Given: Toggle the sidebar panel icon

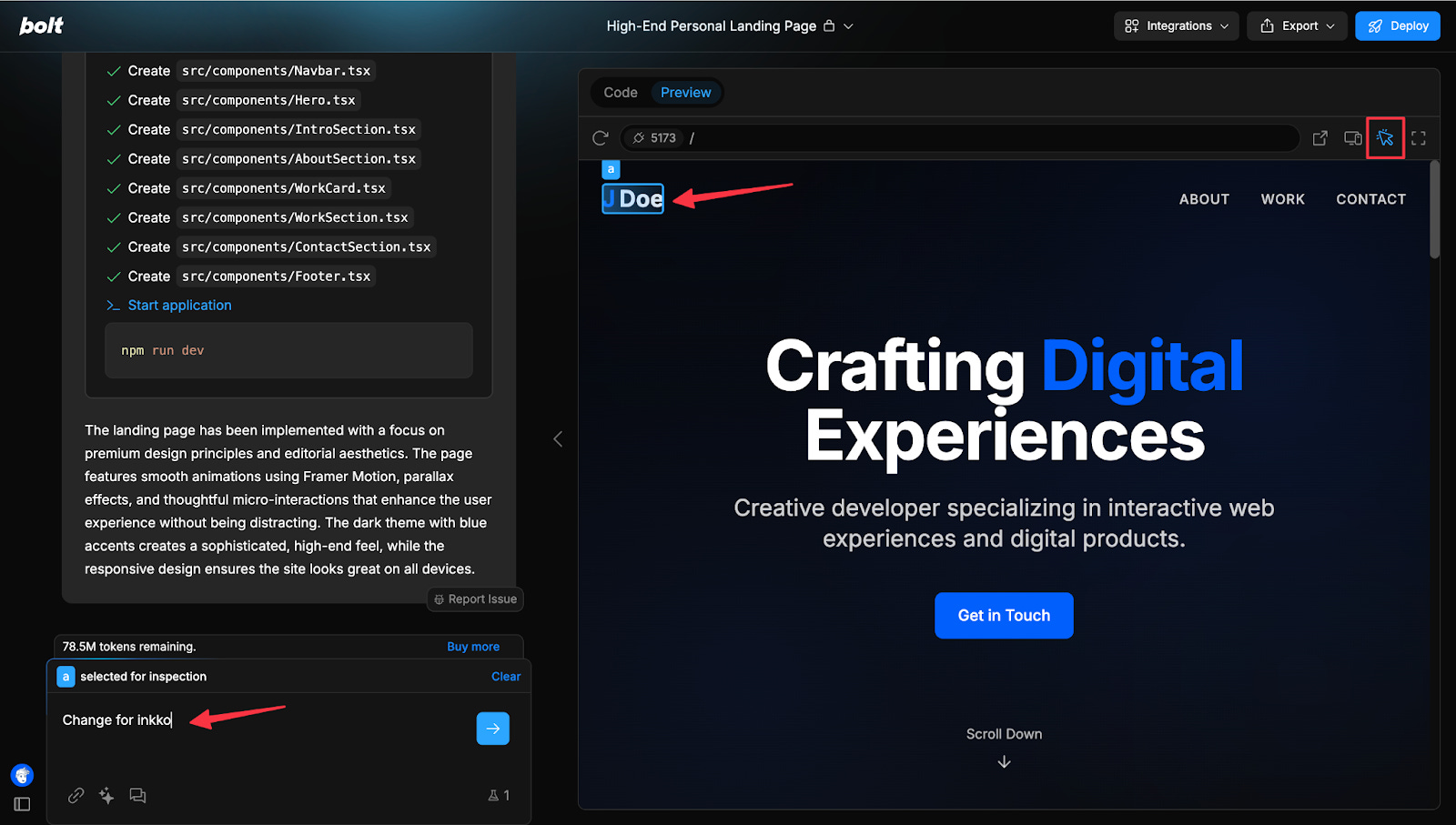Looking at the screenshot, I should point(23,804).
